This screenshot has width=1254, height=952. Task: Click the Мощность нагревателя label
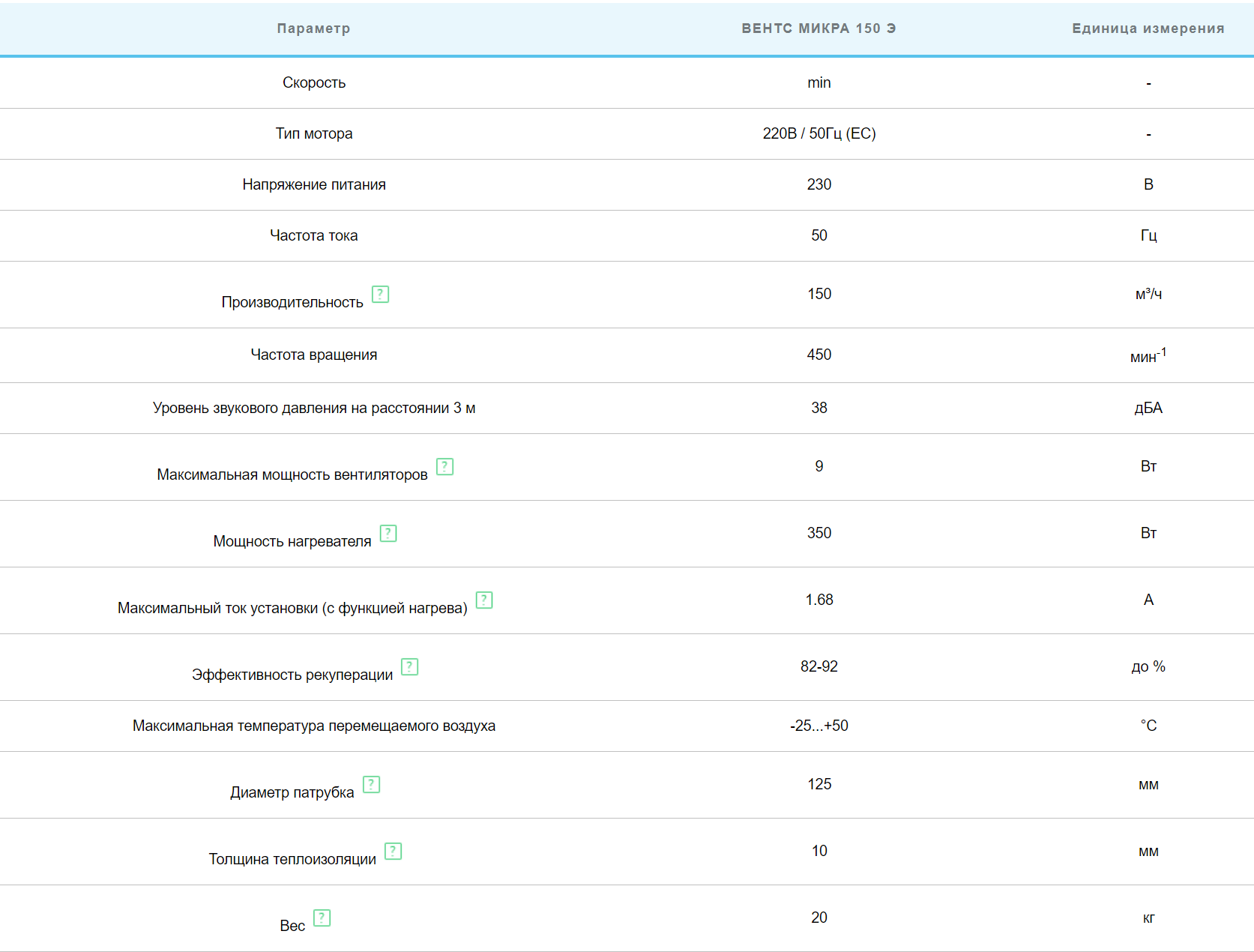[x=292, y=541]
